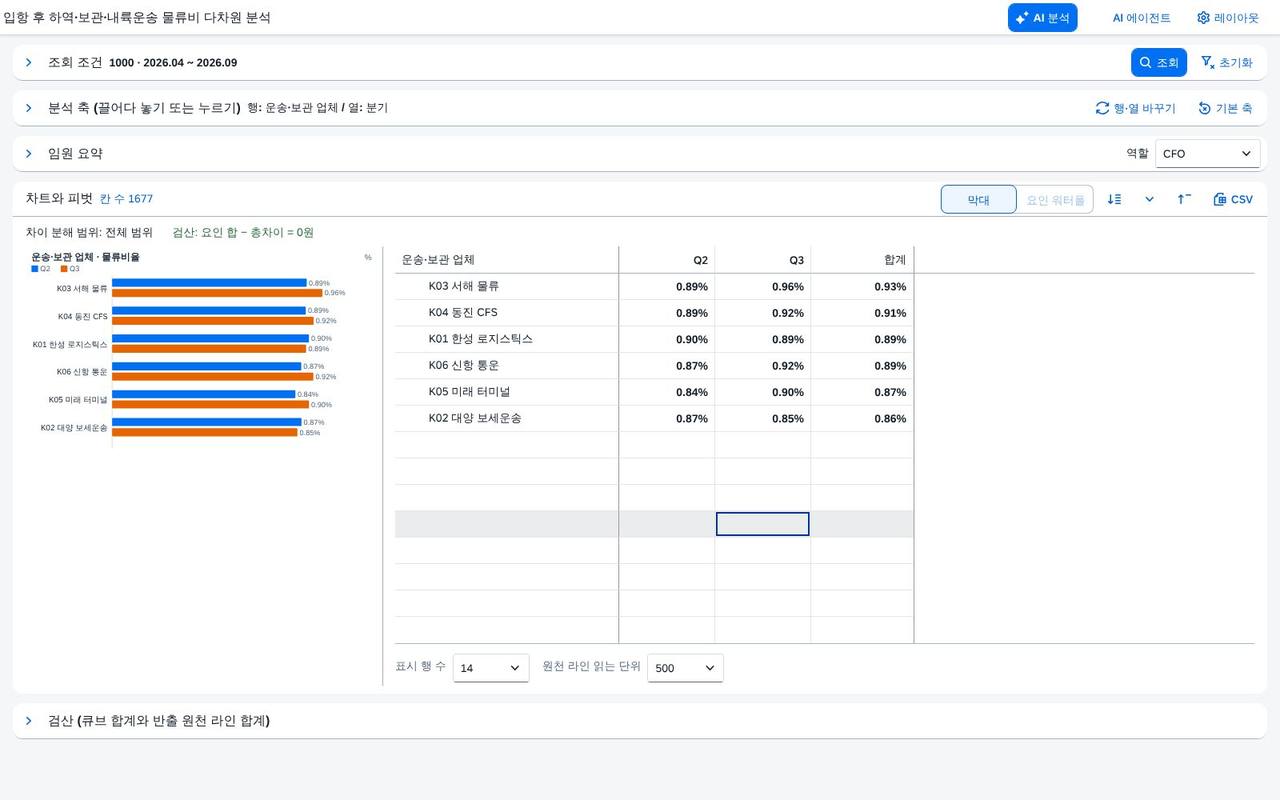Click the orange Q3 legend swatch

[64, 269]
